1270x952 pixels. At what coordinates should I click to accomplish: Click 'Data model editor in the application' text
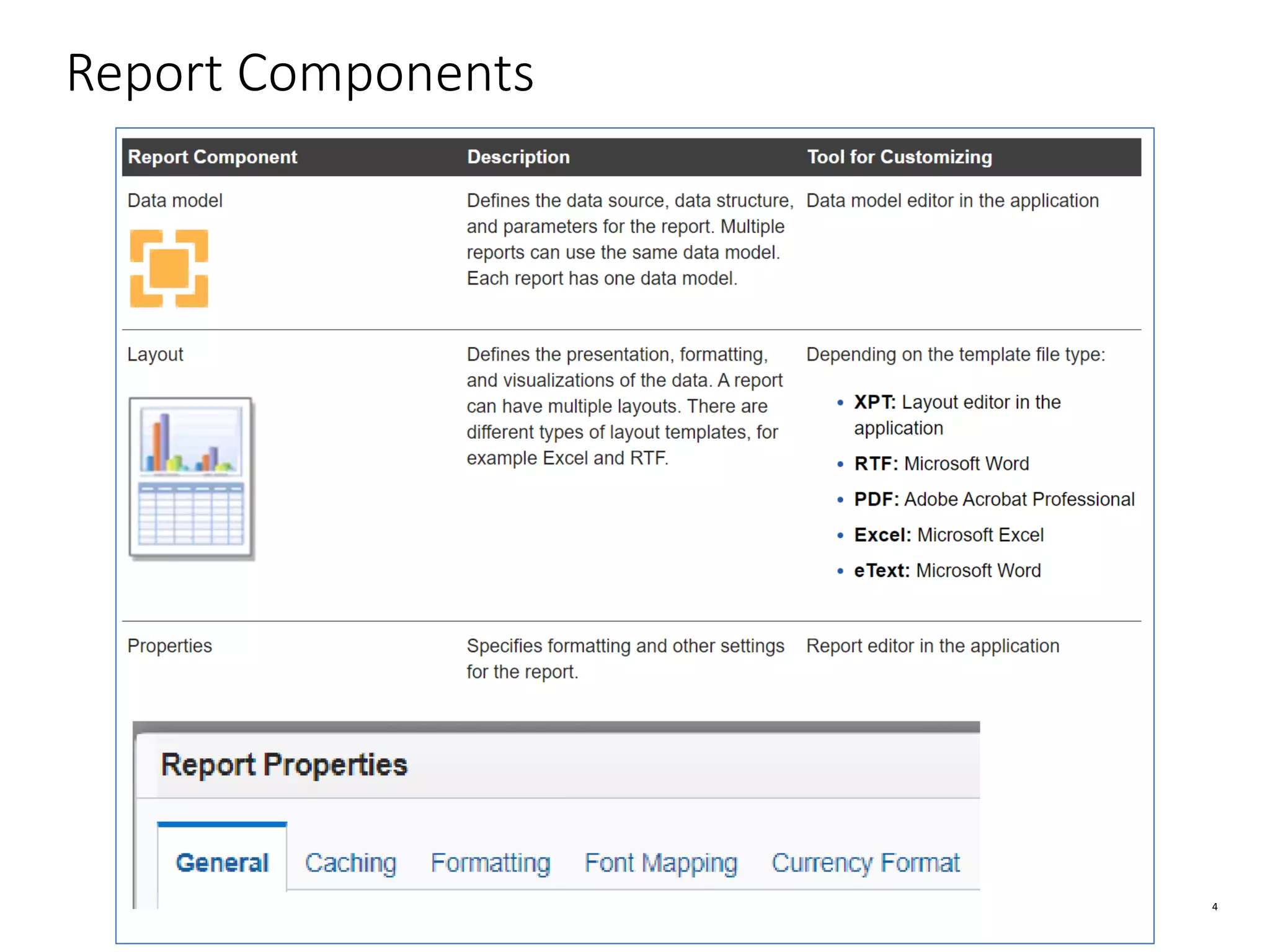coord(952,201)
